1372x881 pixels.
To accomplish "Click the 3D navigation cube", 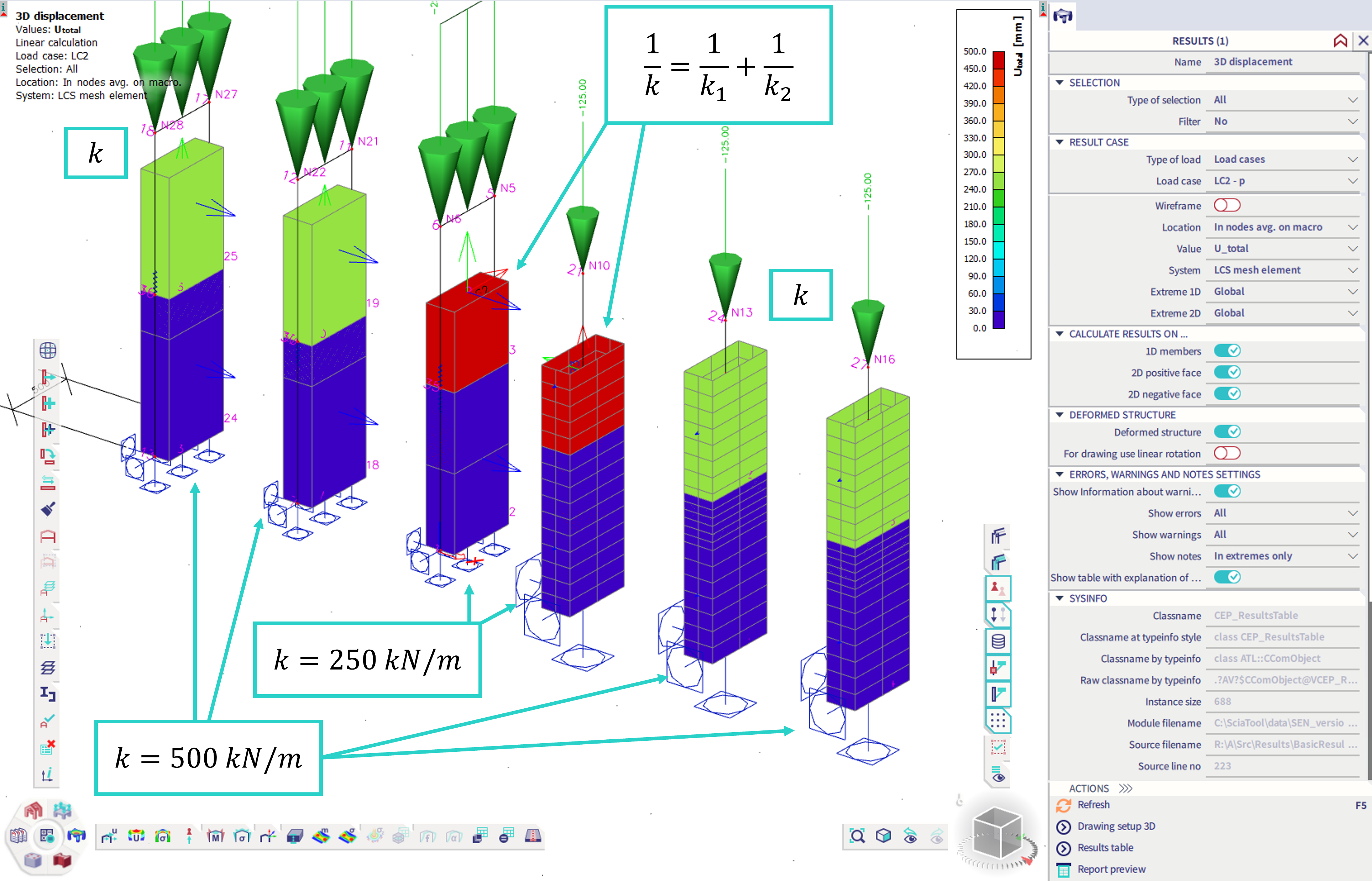I will [x=997, y=832].
